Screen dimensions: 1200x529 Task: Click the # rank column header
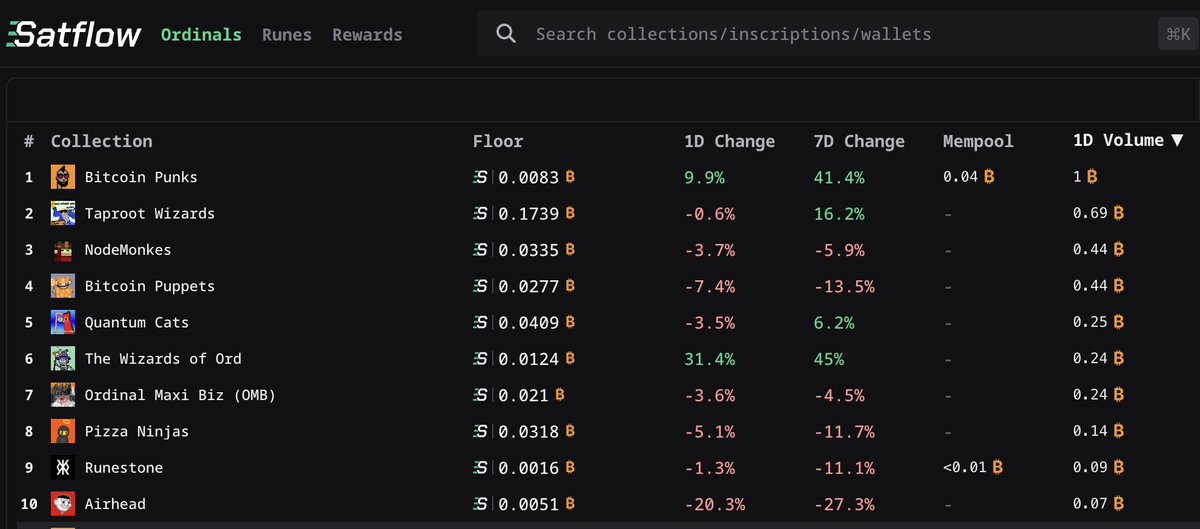tap(29, 141)
